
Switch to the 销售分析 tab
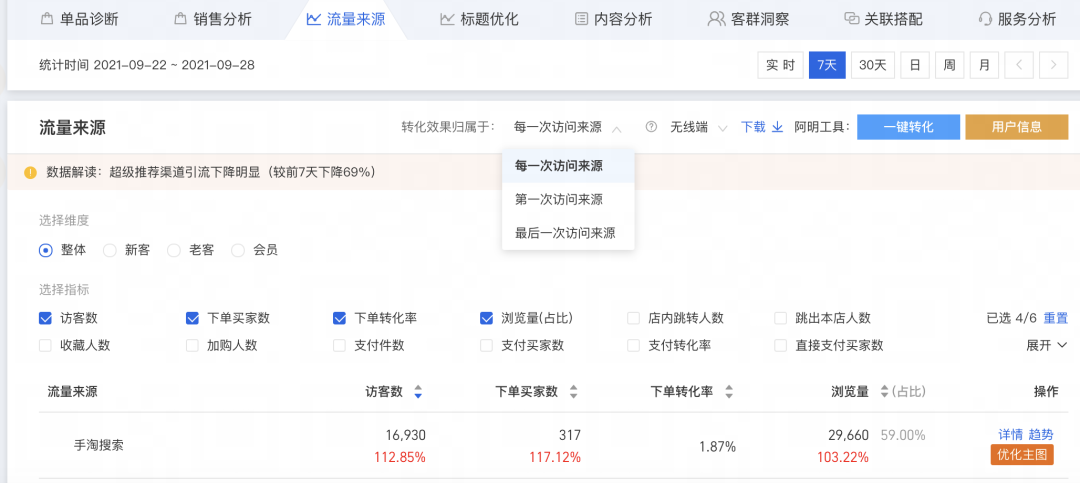click(213, 19)
